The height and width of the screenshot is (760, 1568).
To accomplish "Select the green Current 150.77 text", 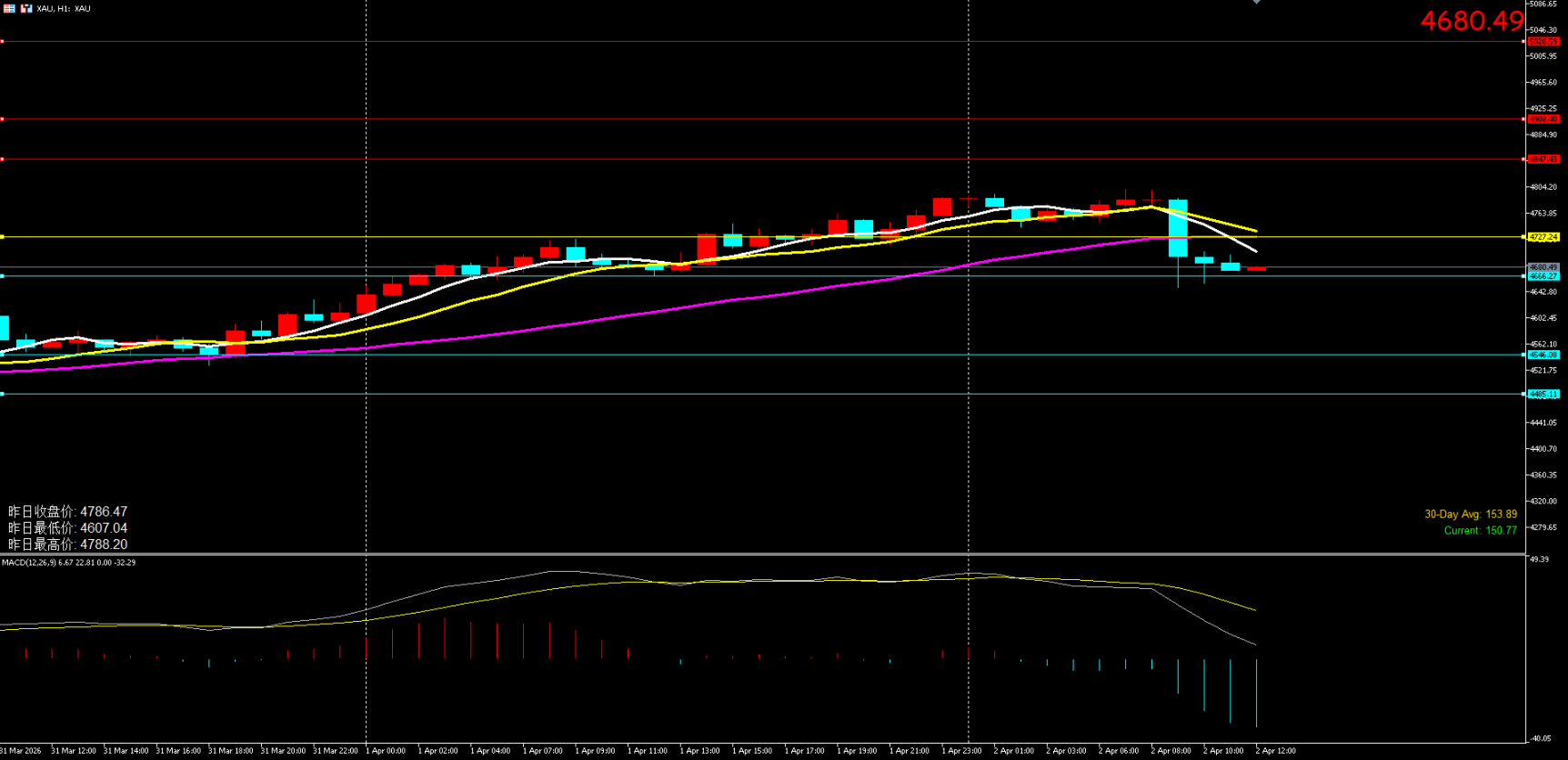I will pos(1480,531).
